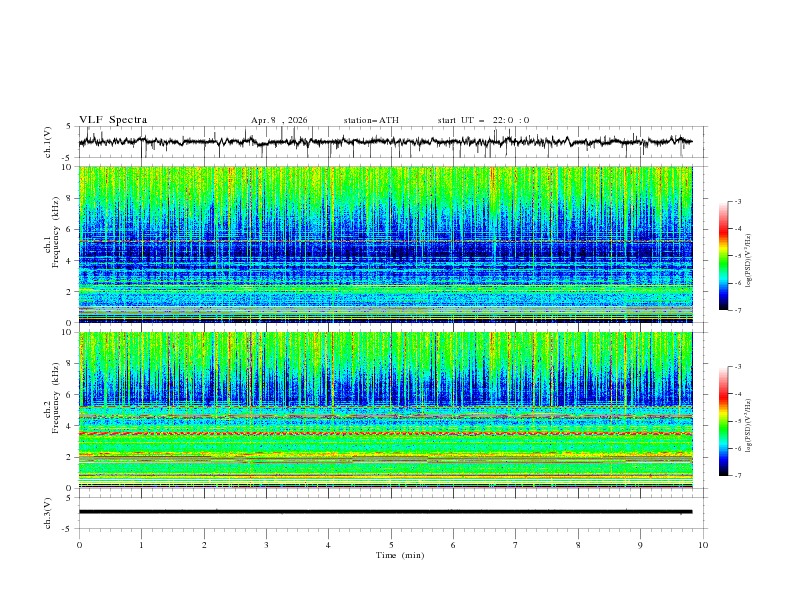The height and width of the screenshot is (612, 792).
Task: Click the ch.2 "Frequency (kHz)" axis label
Action: 56,397
